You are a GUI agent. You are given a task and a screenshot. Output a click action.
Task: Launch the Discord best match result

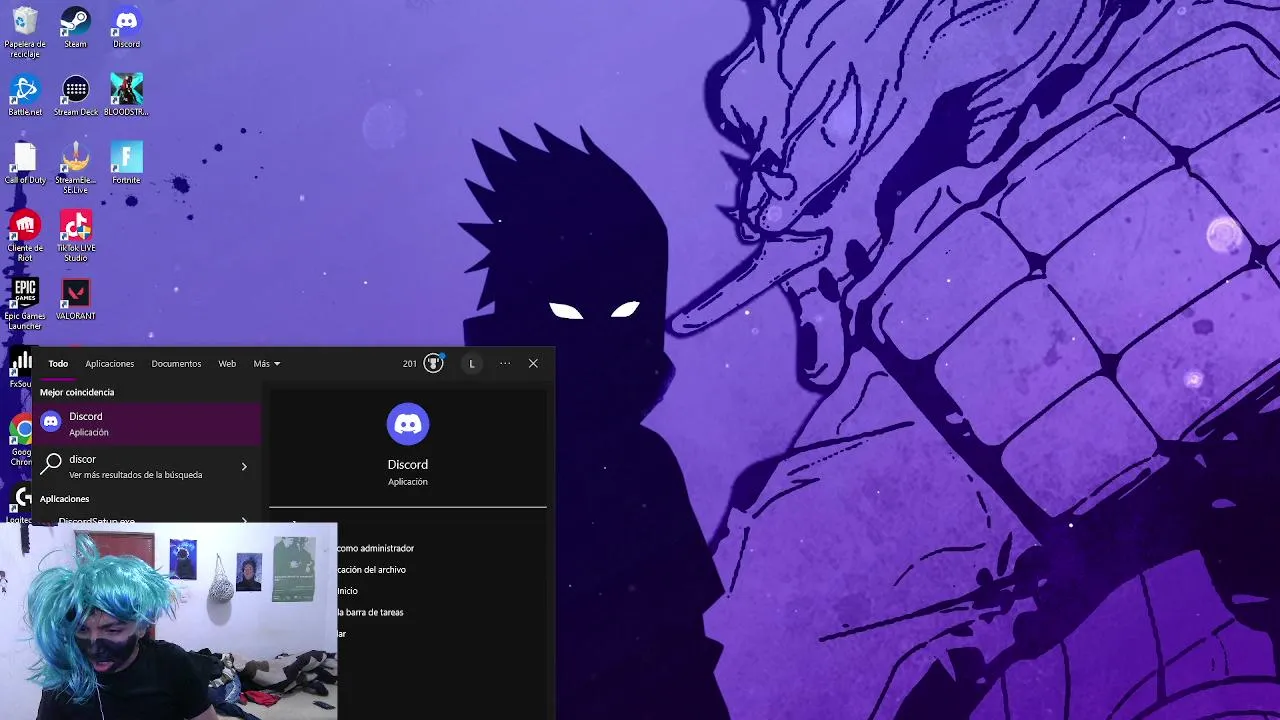pyautogui.click(x=148, y=423)
